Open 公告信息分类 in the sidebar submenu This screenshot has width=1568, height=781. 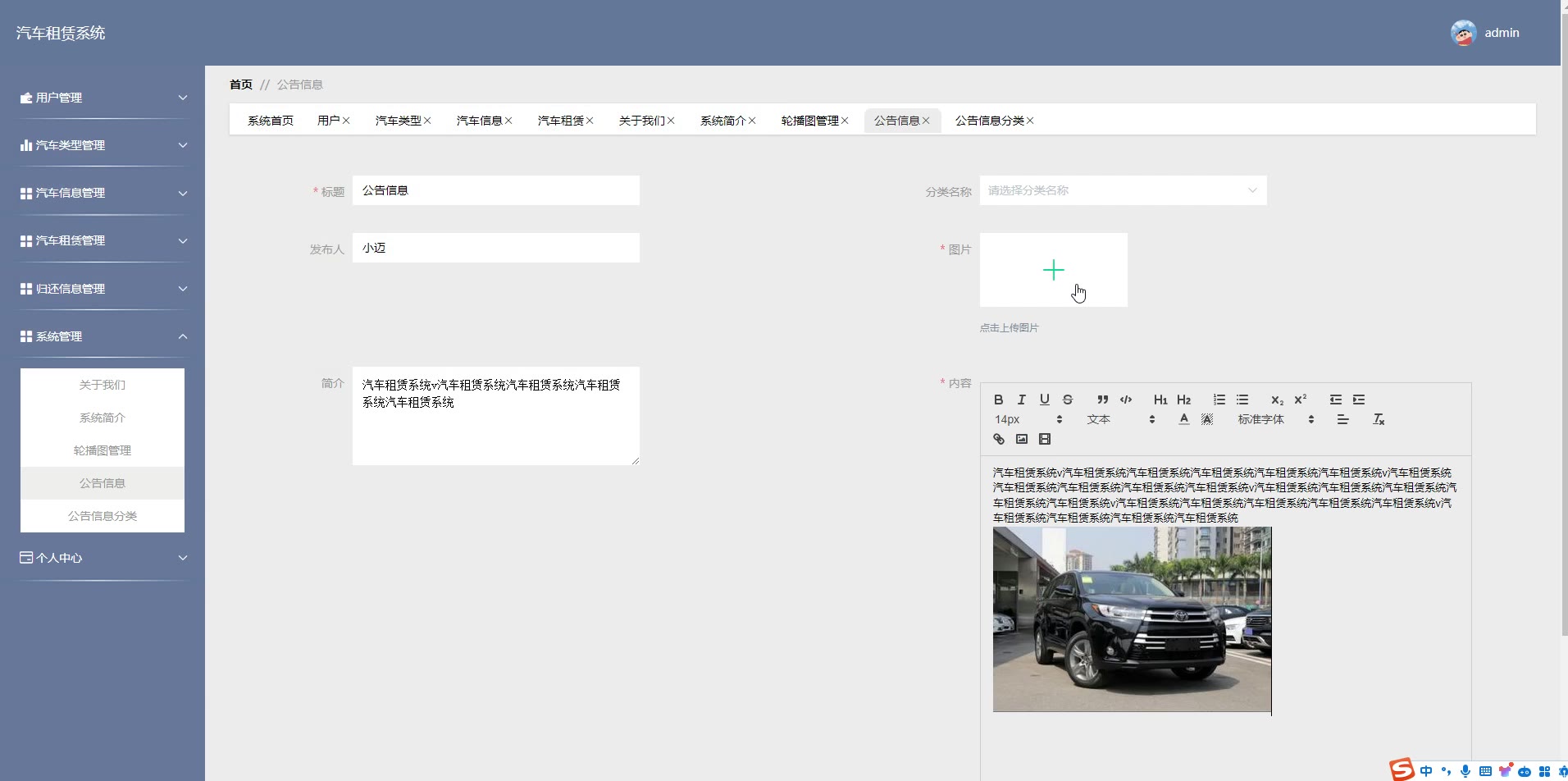tap(103, 516)
